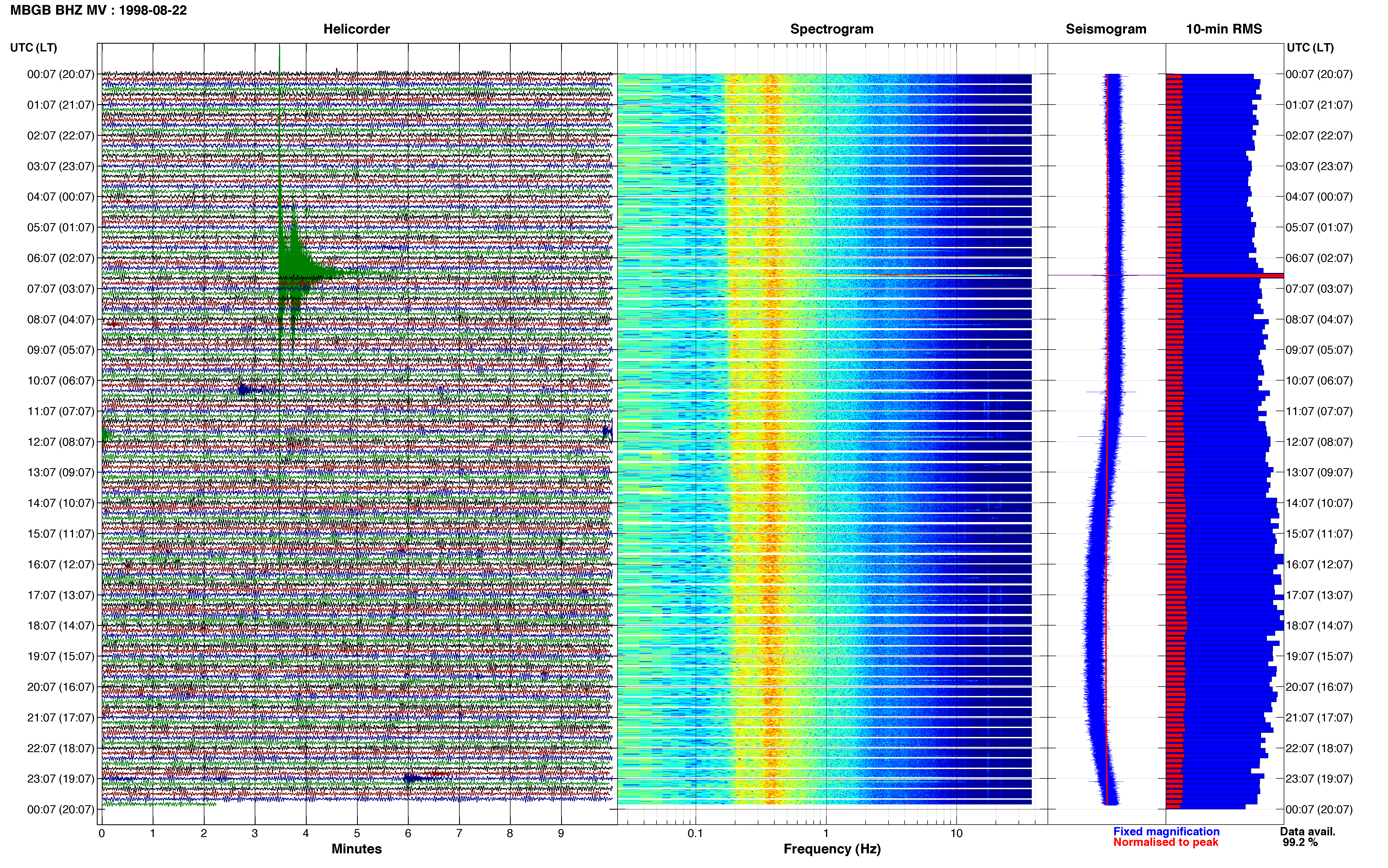The height and width of the screenshot is (868, 1388).
Task: Select the 'Spectrogram' panel heading
Action: 832,29
